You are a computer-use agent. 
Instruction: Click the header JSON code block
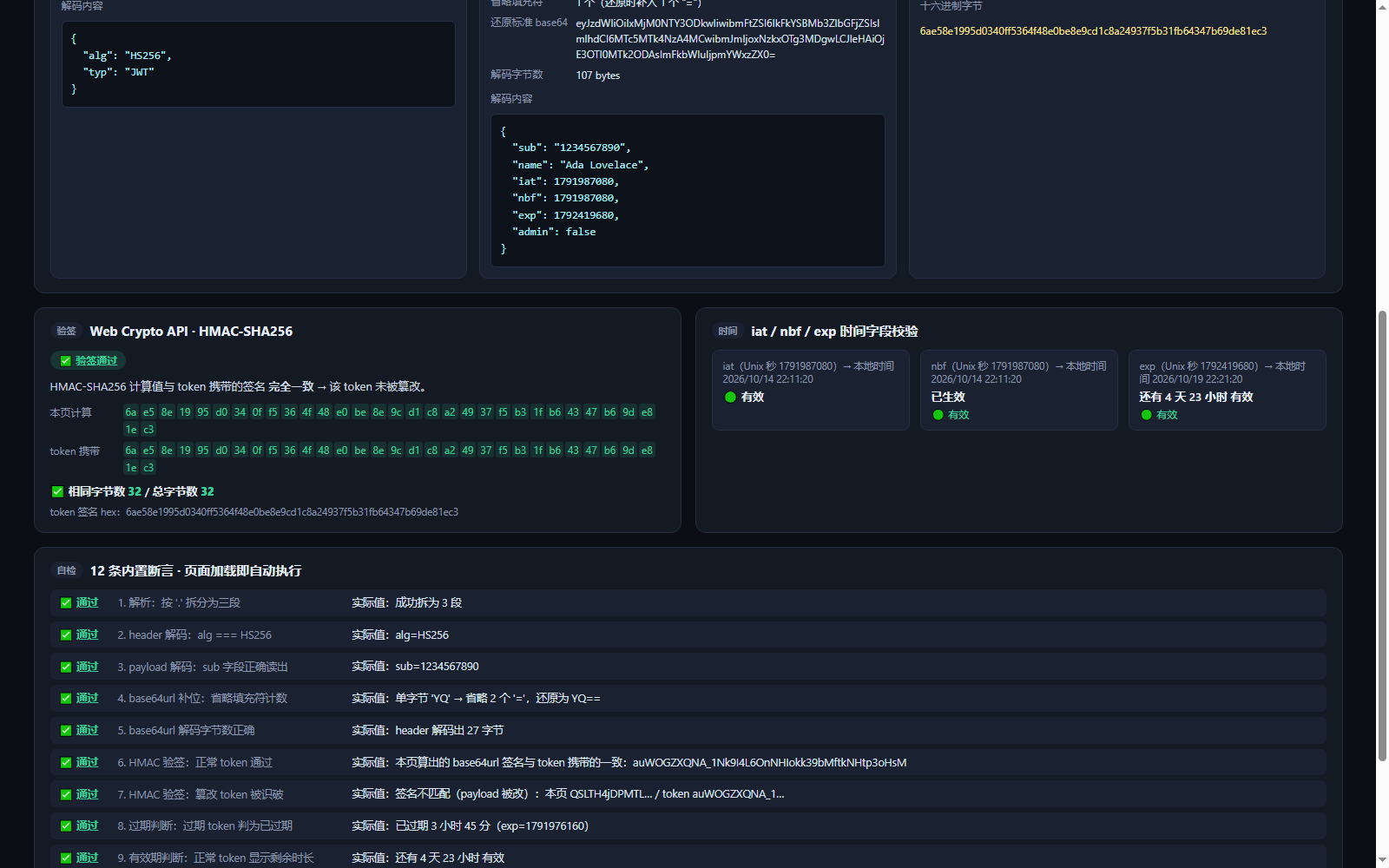pos(259,64)
